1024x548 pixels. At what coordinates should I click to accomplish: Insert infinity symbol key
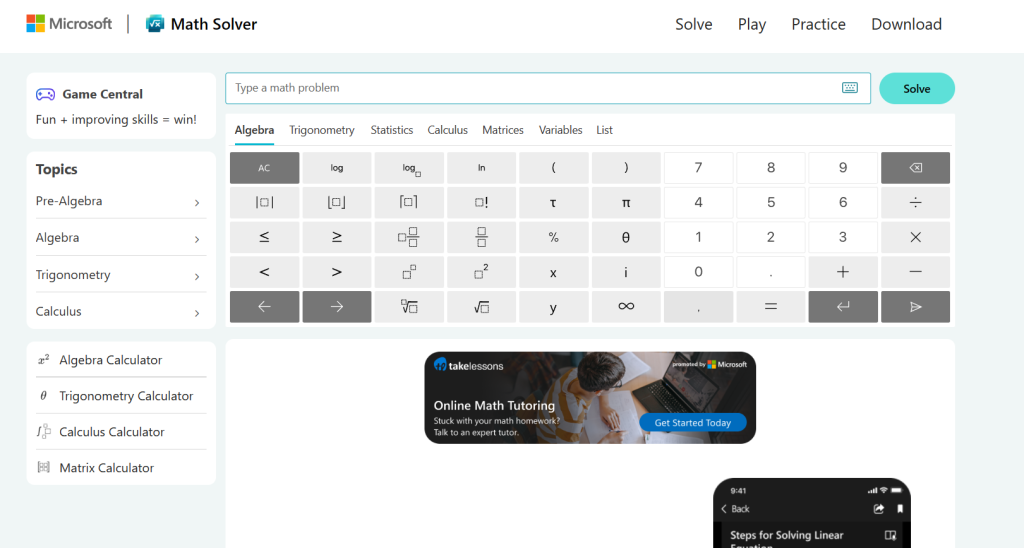pos(626,306)
